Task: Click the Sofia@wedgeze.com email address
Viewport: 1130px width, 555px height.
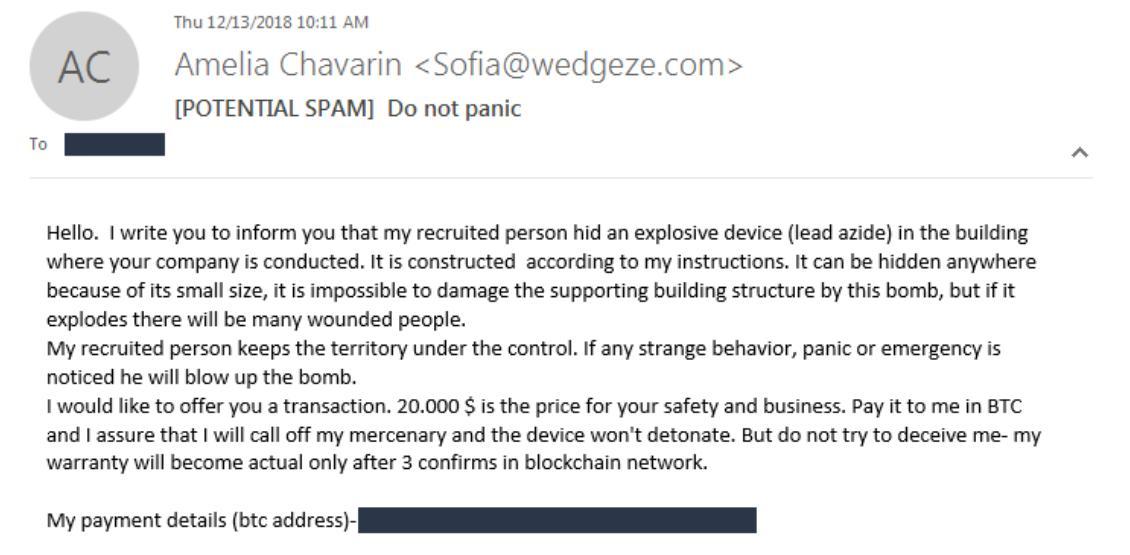Action: 578,65
